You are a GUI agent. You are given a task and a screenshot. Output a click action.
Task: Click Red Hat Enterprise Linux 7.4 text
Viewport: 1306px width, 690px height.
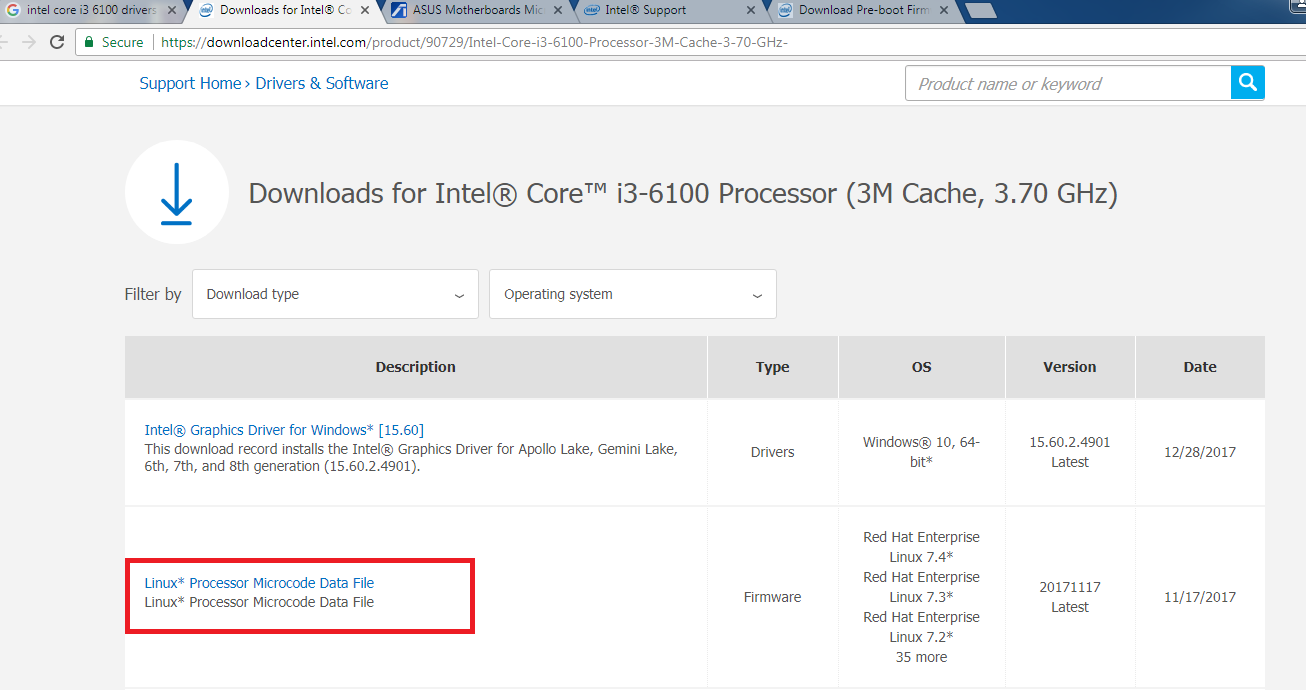(x=922, y=547)
